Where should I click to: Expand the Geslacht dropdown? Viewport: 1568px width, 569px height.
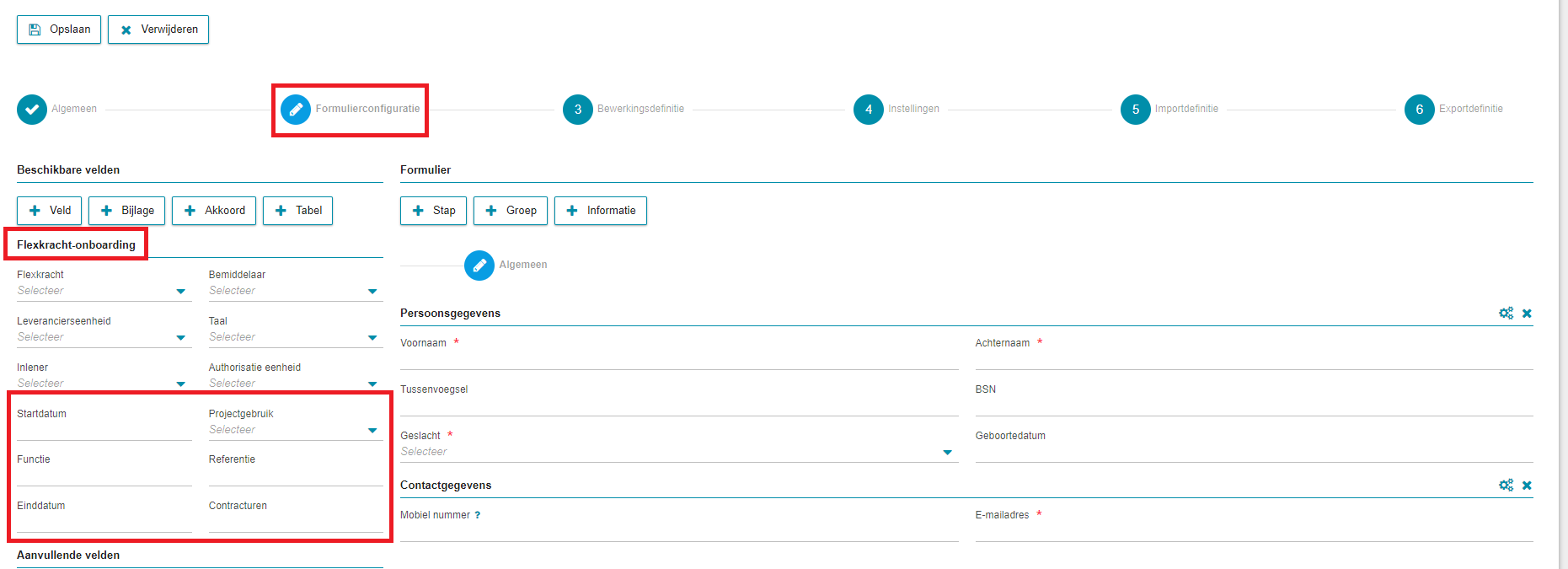click(x=947, y=453)
